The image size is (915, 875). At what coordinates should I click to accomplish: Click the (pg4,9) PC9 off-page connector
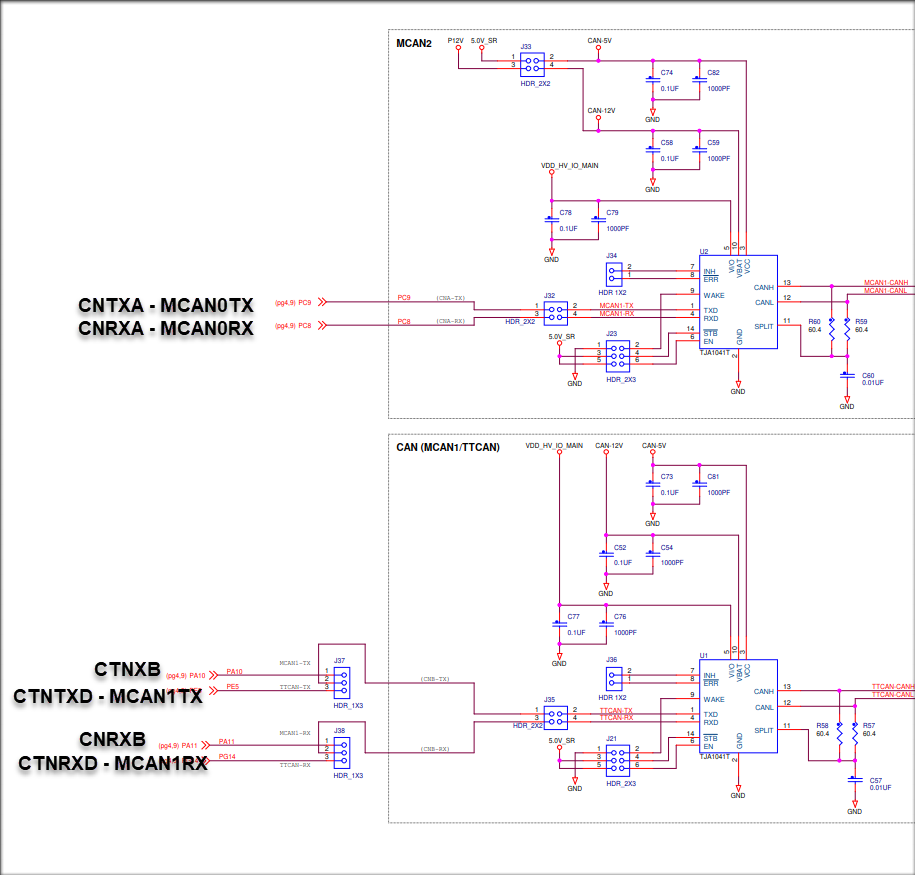click(301, 302)
